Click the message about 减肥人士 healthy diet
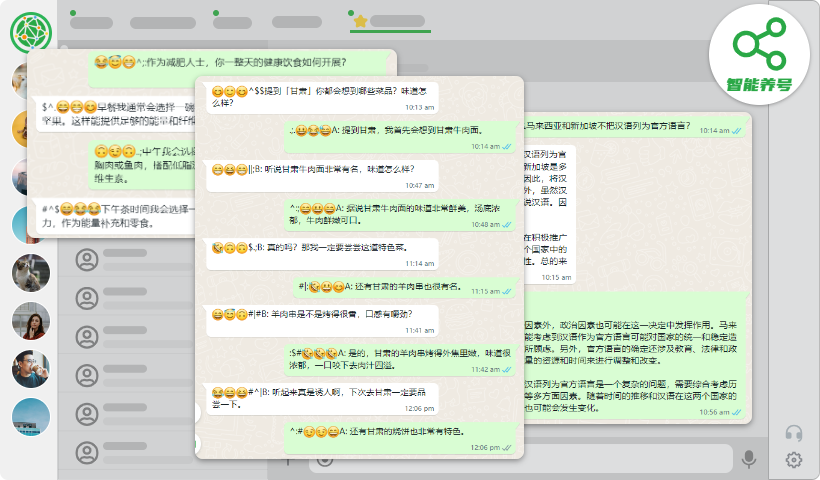The width and height of the screenshot is (820, 480). (240, 62)
